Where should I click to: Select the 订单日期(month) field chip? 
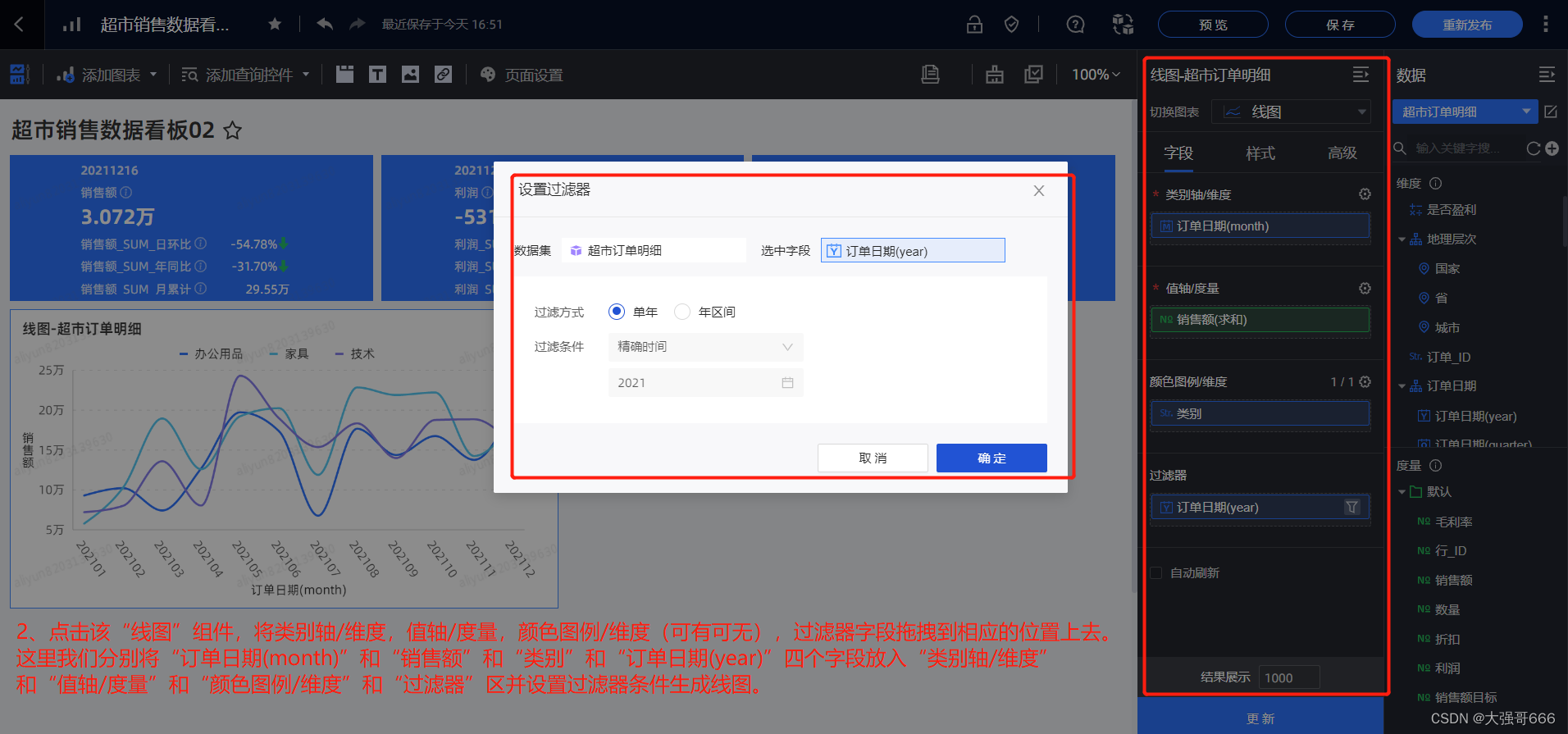pos(1260,226)
